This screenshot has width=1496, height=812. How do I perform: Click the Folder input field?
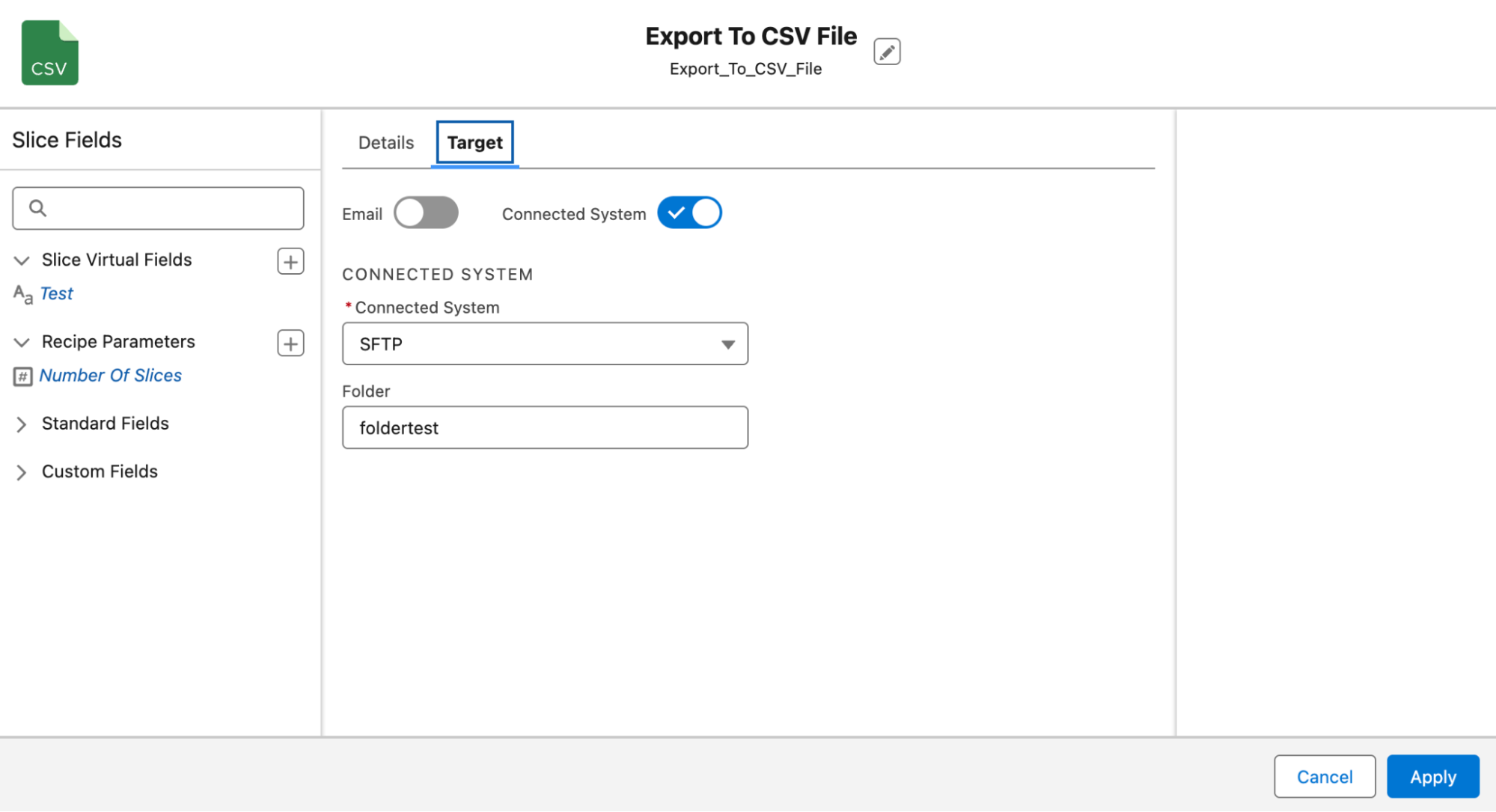pos(545,428)
